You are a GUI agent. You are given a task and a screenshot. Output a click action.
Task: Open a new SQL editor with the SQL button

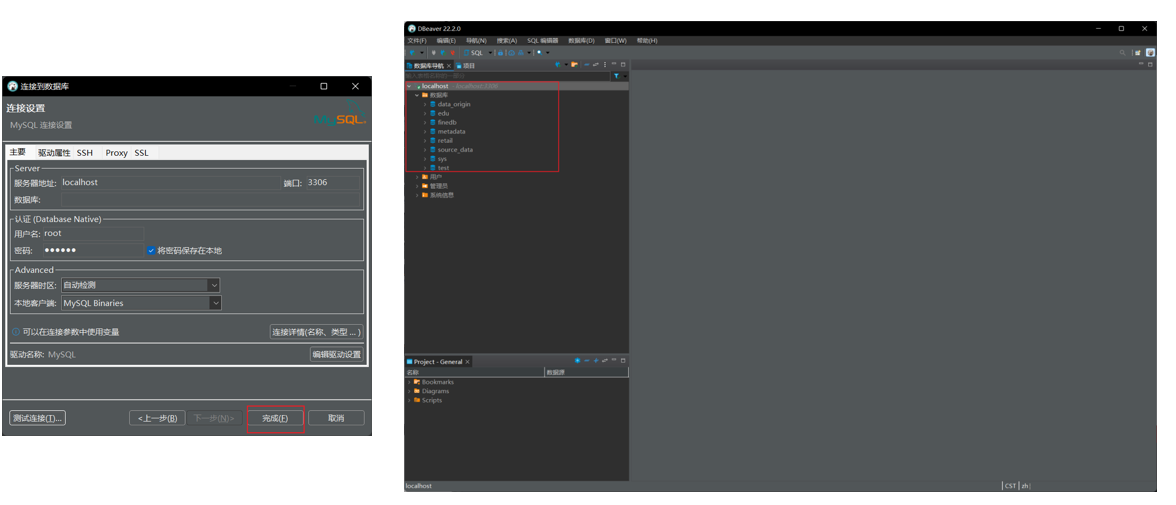pos(473,53)
